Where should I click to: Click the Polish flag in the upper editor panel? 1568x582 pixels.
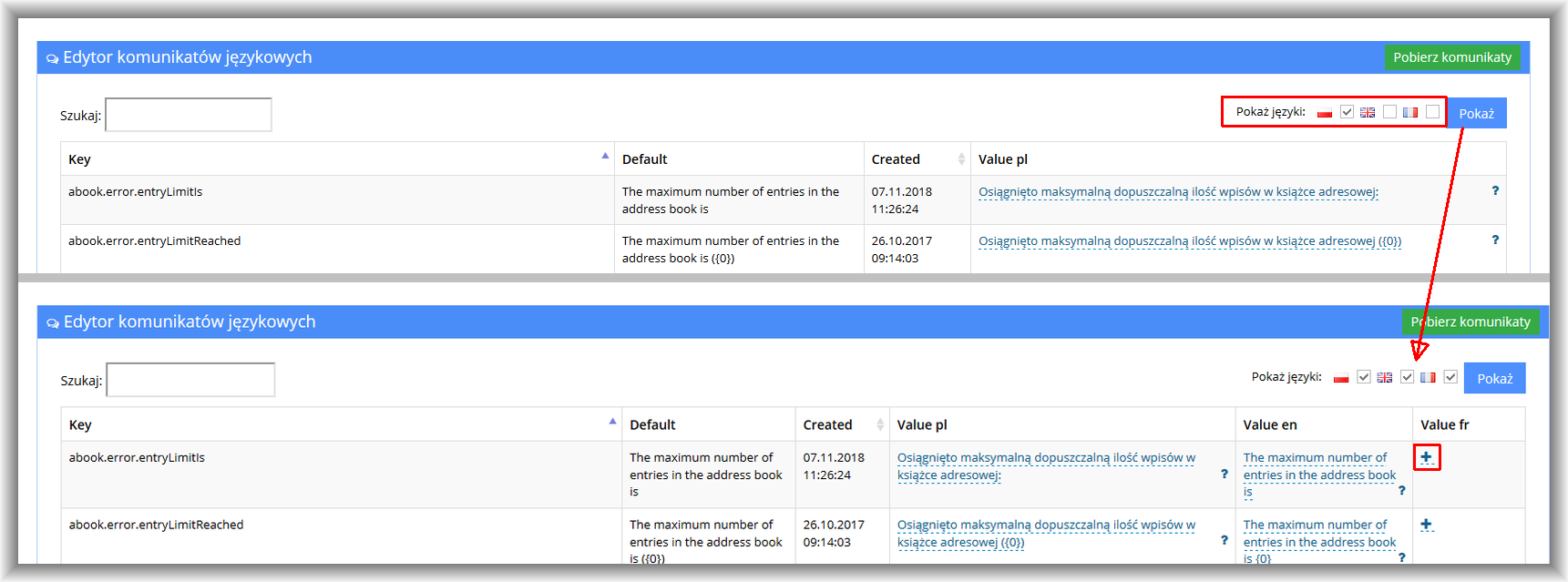coord(1325,113)
